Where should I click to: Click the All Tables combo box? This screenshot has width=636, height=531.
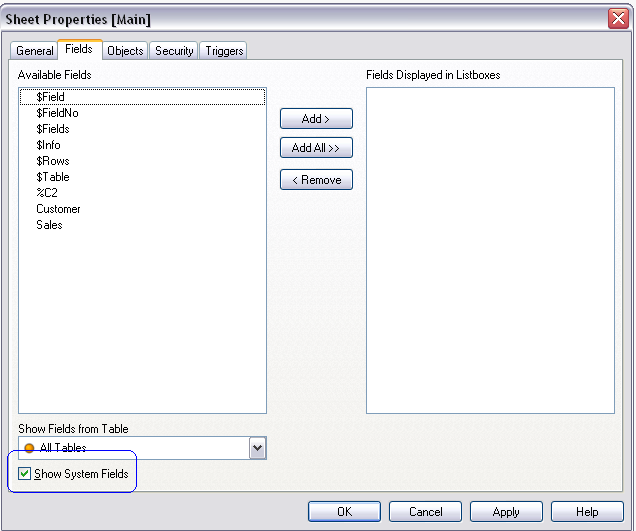pyautogui.click(x=142, y=448)
